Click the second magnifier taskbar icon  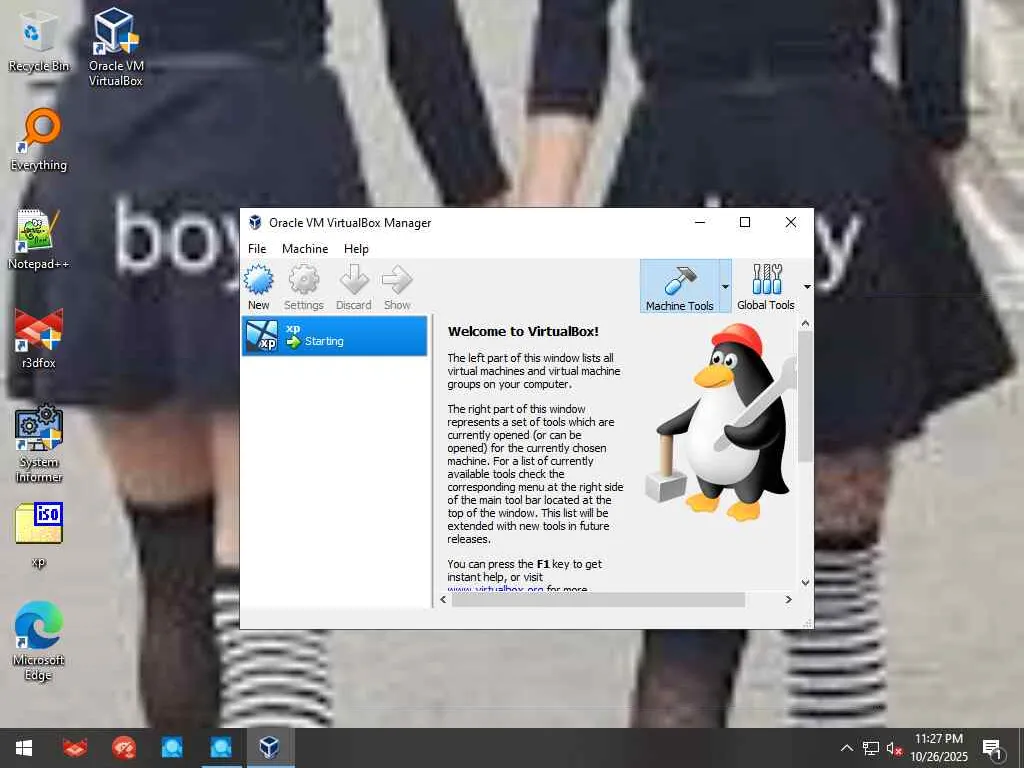click(x=221, y=748)
